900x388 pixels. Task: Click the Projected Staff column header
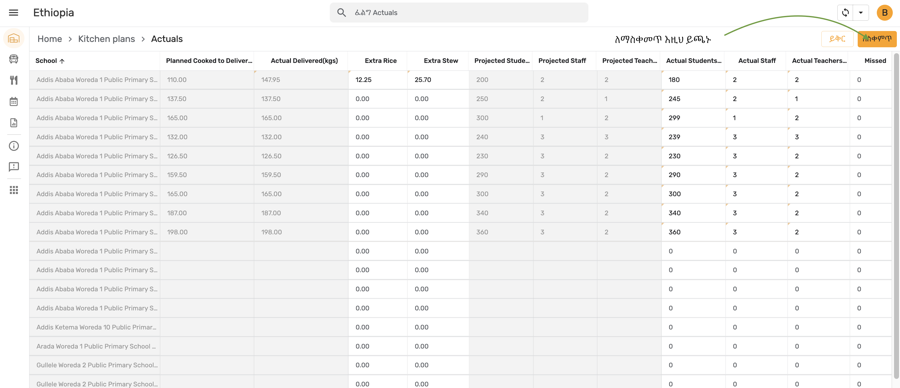[562, 61]
